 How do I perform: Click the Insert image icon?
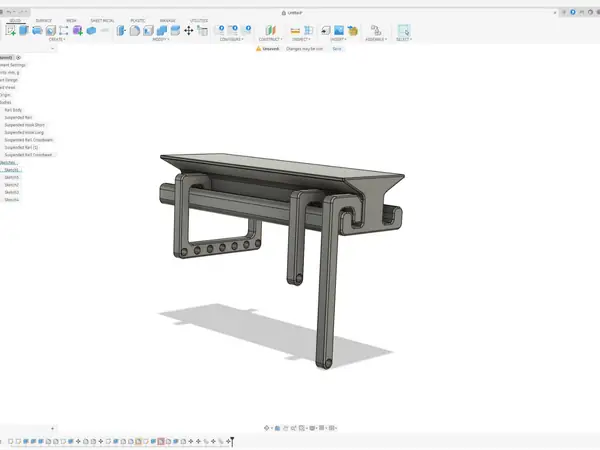point(339,30)
